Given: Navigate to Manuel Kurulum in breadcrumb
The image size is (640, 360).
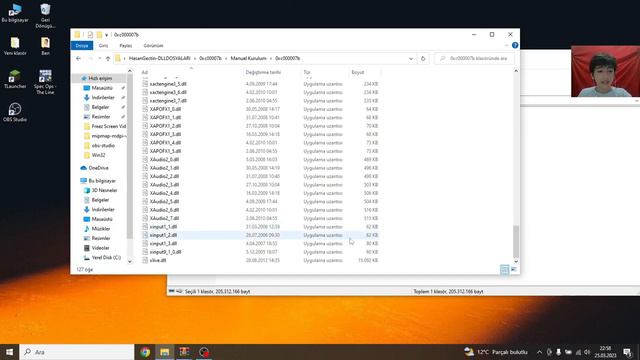Looking at the screenshot, I should click(x=248, y=58).
